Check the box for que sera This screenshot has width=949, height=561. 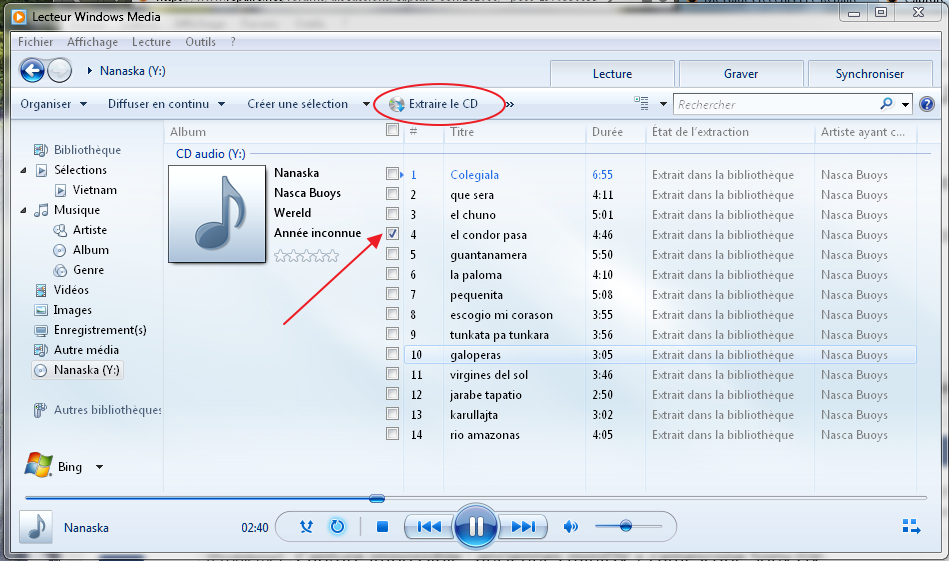tap(392, 194)
